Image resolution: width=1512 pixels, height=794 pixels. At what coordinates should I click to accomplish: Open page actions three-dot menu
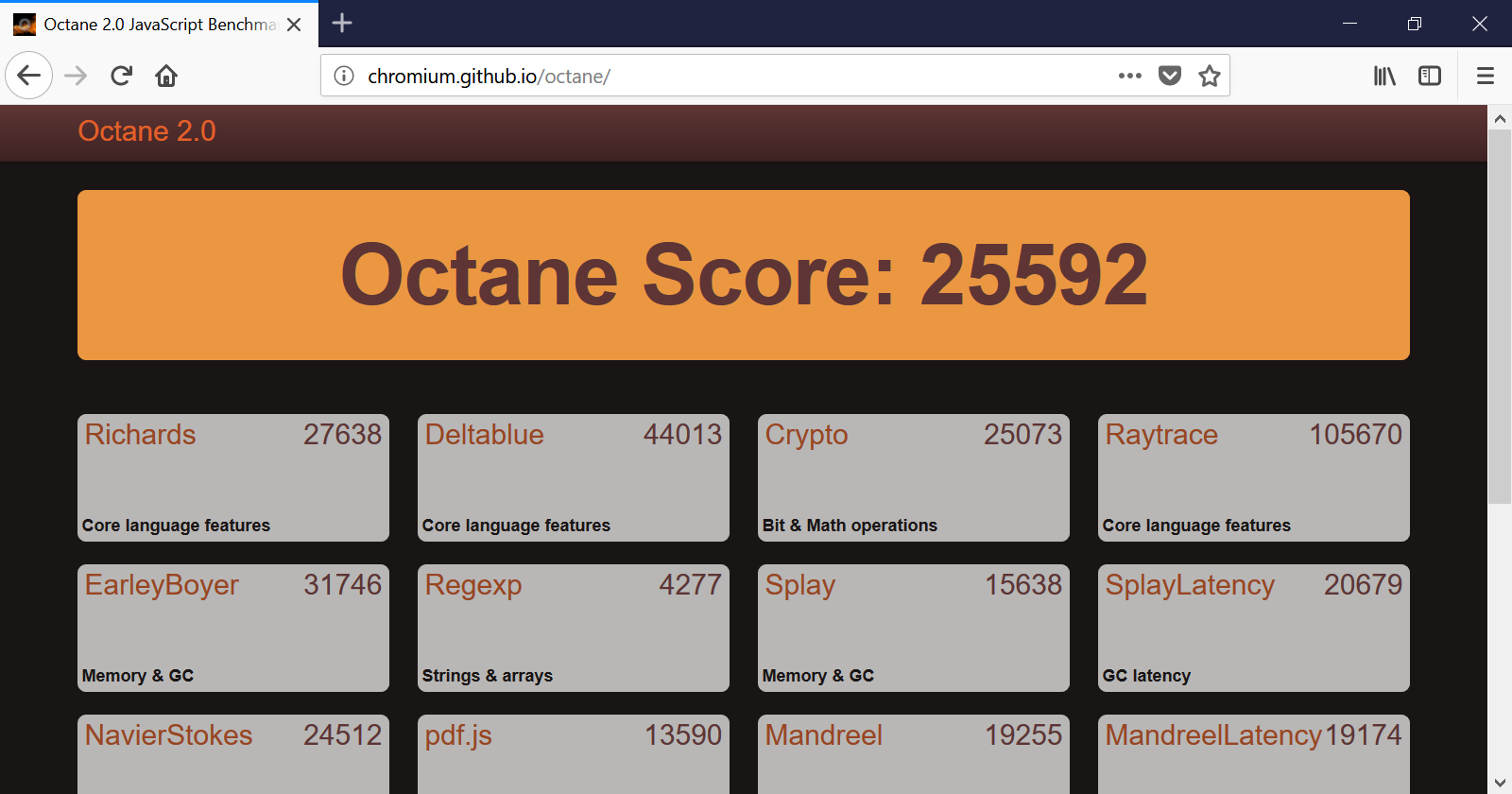coord(1130,76)
